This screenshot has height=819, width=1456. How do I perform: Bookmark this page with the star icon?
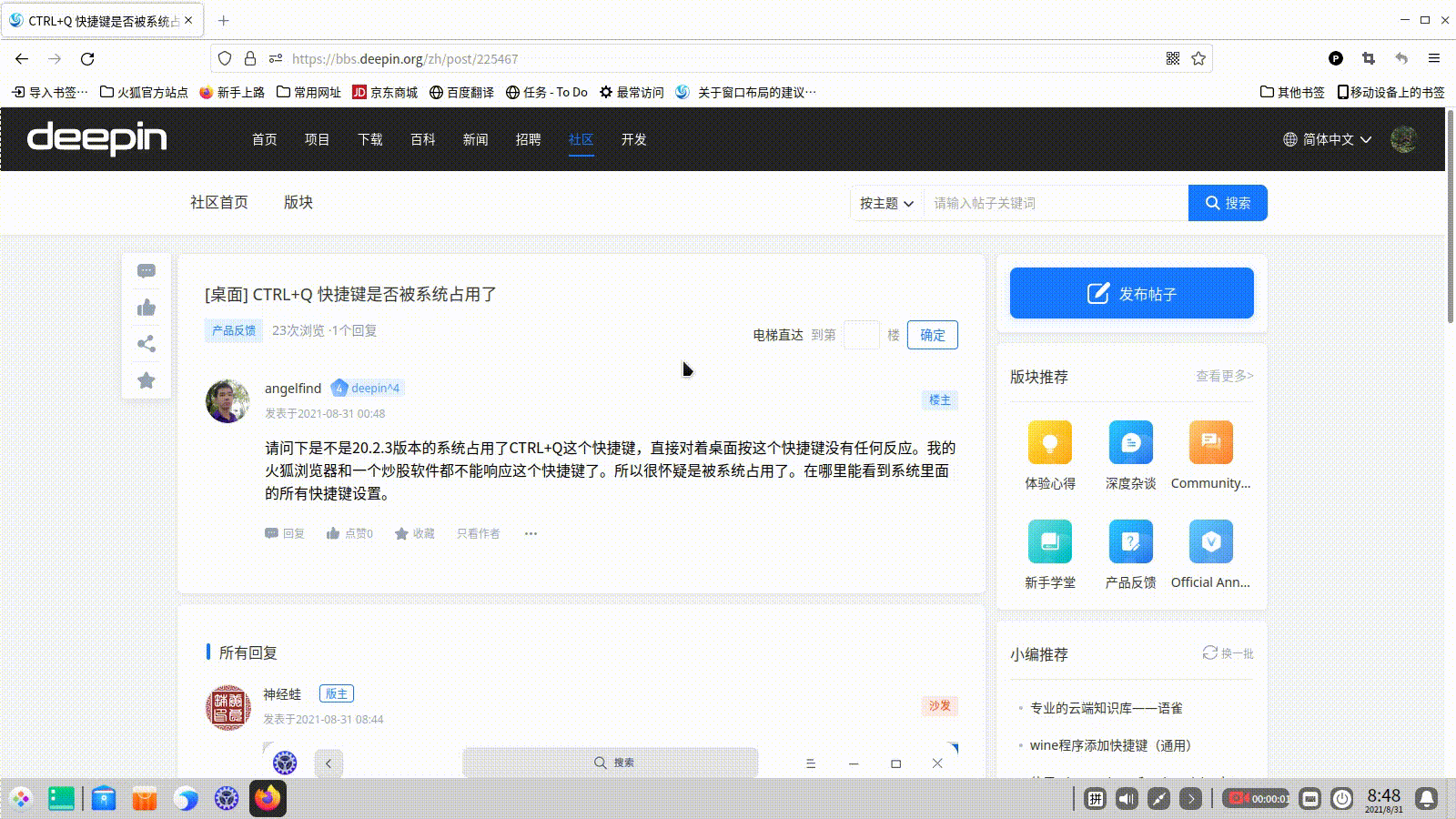pyautogui.click(x=1198, y=59)
